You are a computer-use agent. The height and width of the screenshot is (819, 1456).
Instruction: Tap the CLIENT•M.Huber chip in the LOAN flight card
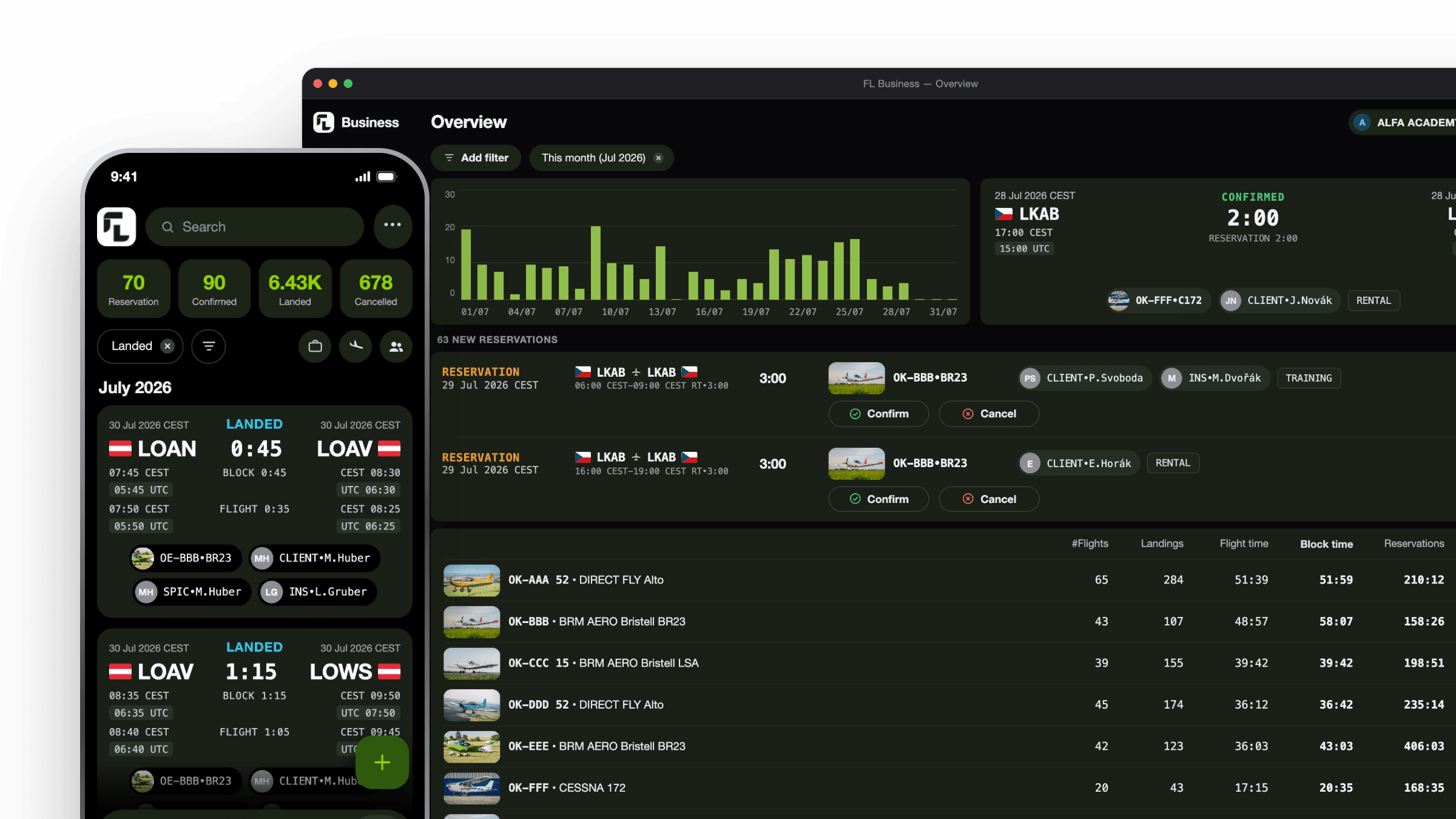(x=314, y=558)
